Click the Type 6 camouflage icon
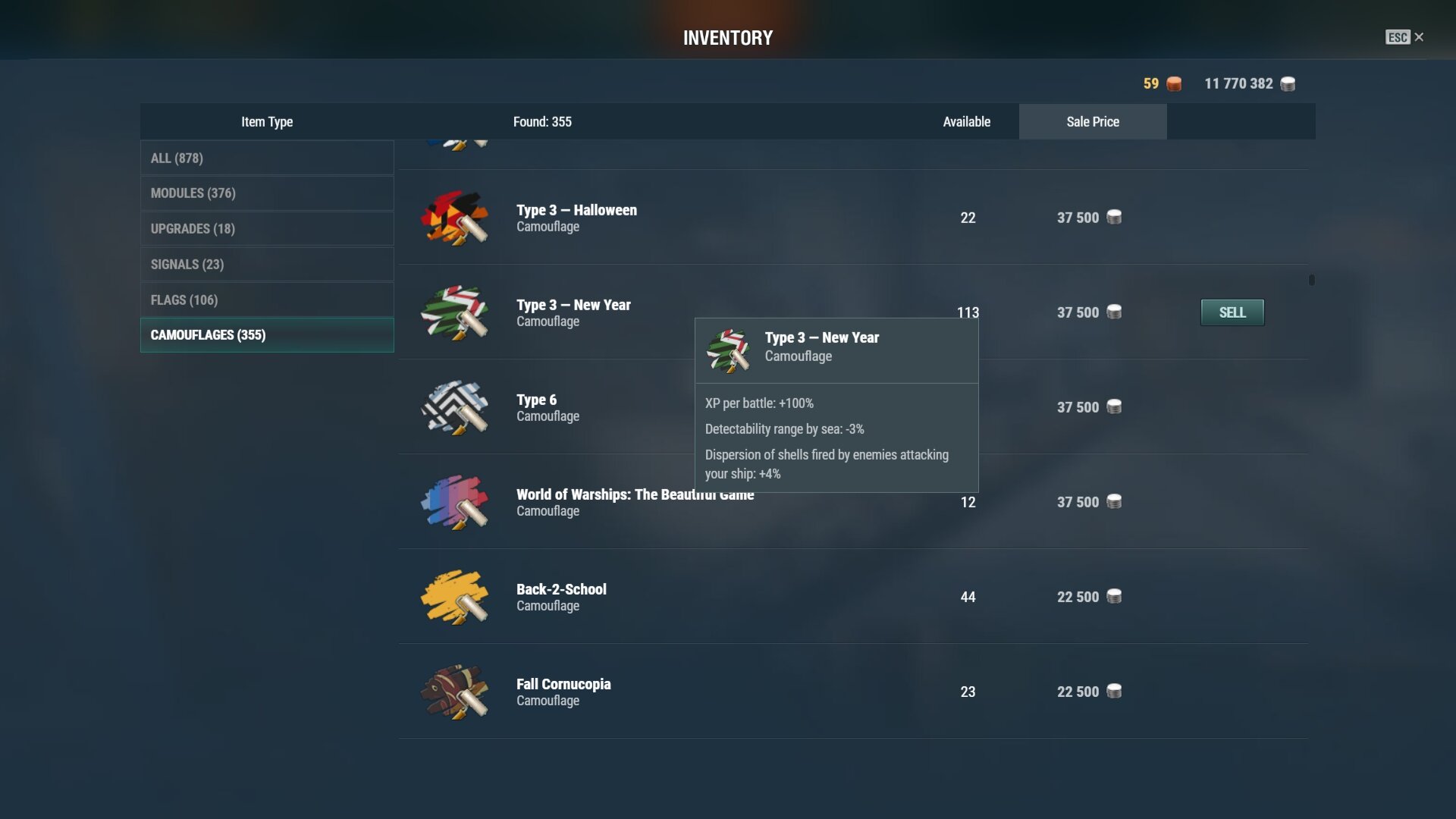This screenshot has height=819, width=1456. [455, 407]
